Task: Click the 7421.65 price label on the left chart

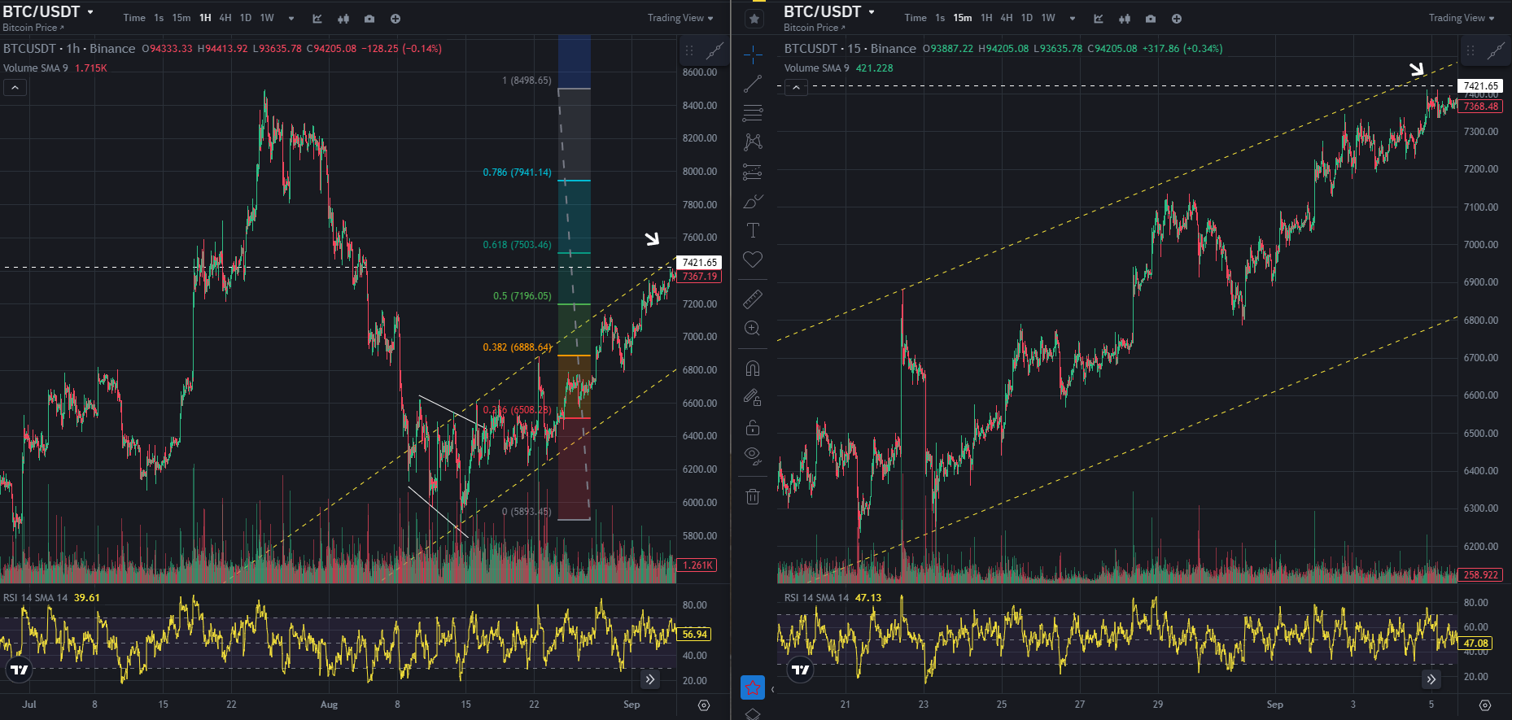Action: 699,262
